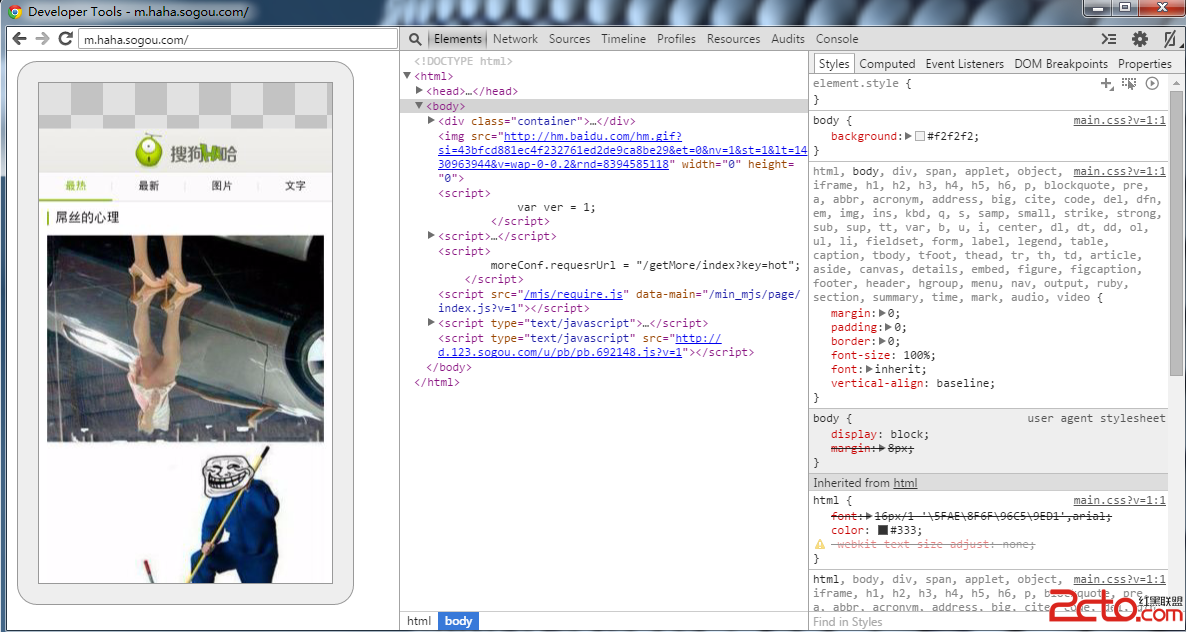Go back with the back arrow
This screenshot has height=632, width=1186.
click(18, 39)
